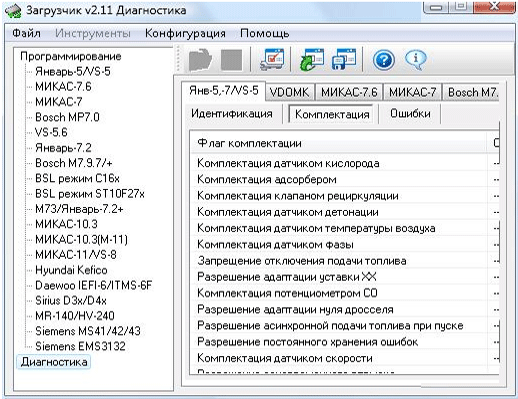Select M73/Январь-7.2+ in the tree
The image size is (518, 399).
click(79, 209)
